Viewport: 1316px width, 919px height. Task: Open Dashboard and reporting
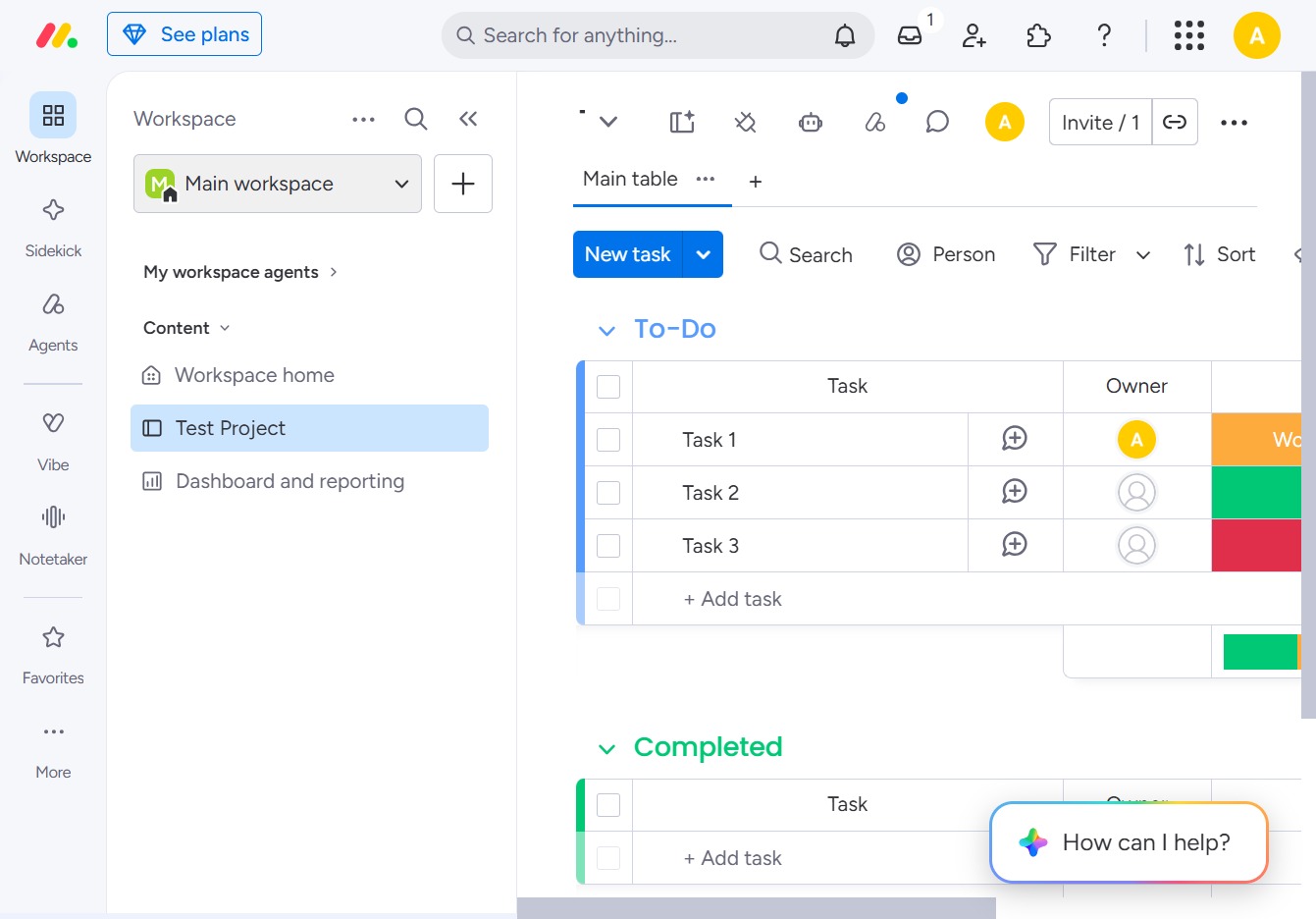tap(309, 481)
